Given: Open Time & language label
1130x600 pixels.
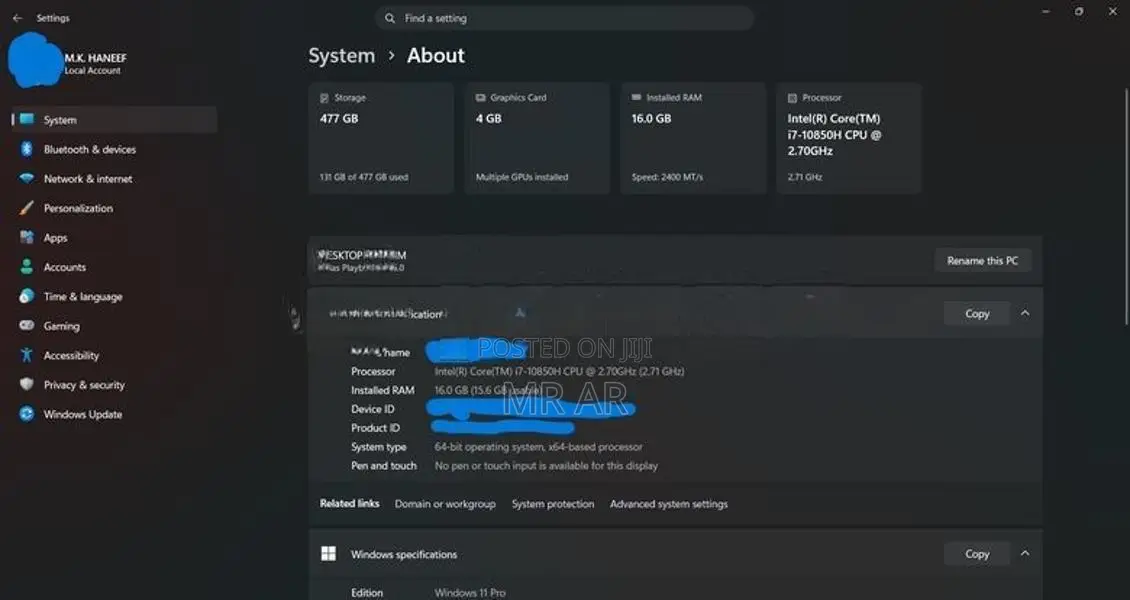Looking at the screenshot, I should pyautogui.click(x=83, y=297).
